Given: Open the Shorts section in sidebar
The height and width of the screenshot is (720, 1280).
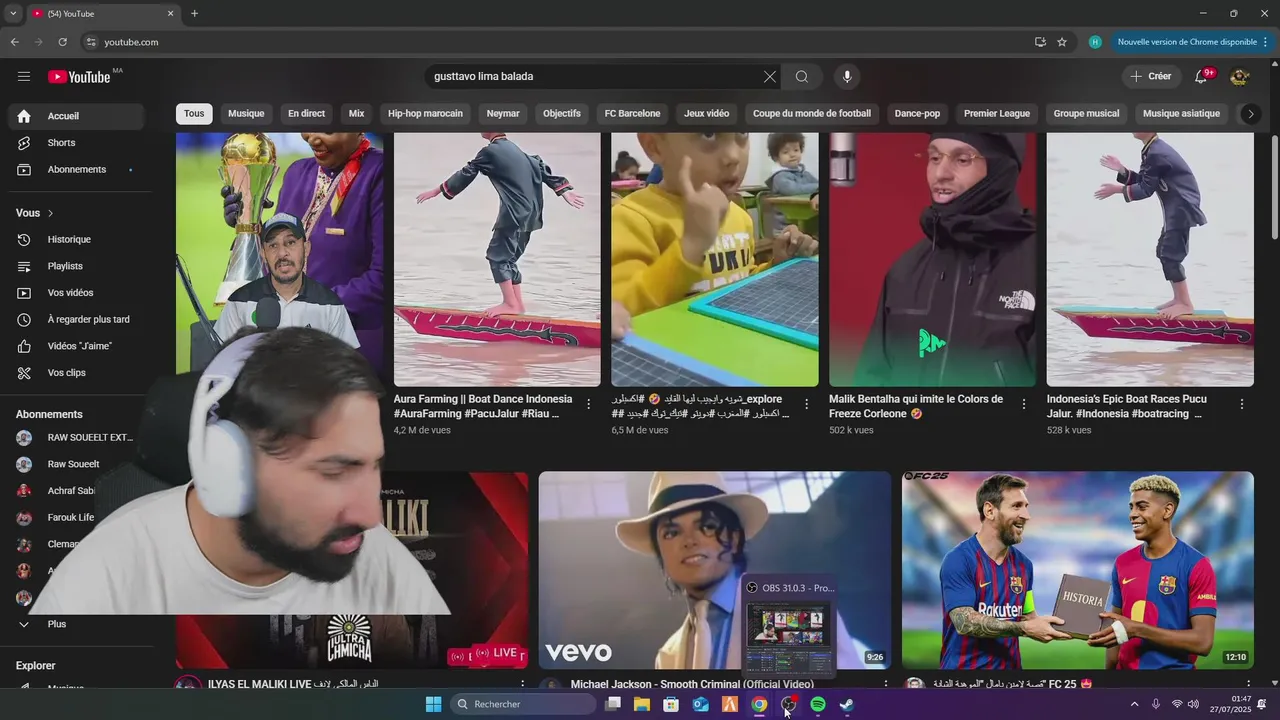Looking at the screenshot, I should coord(76,143).
